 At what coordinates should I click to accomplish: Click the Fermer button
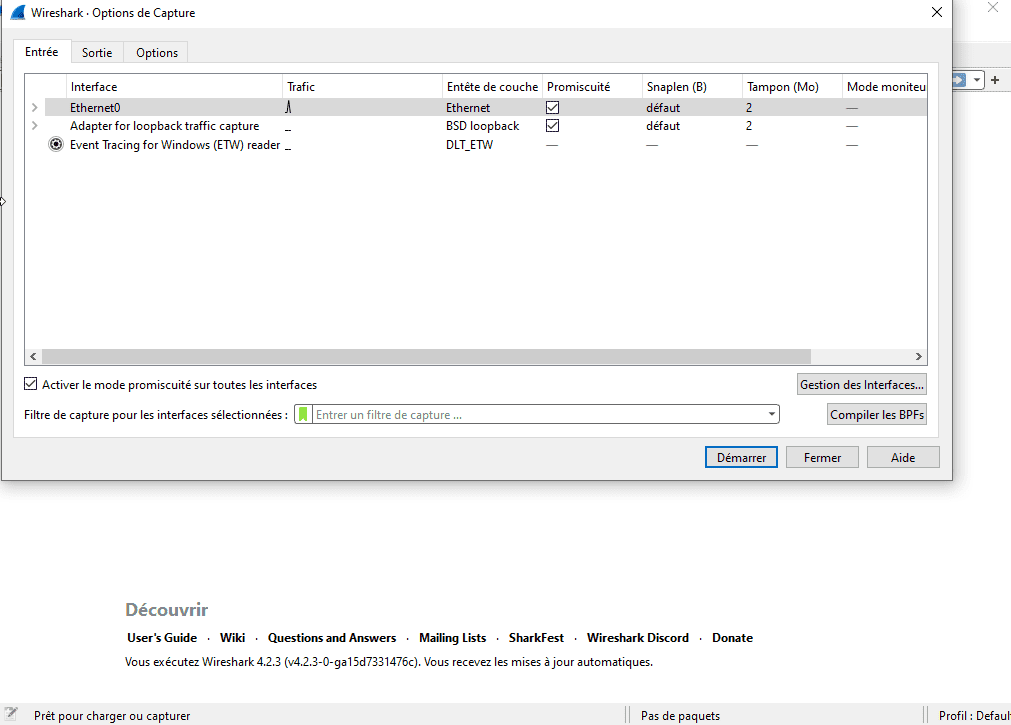click(x=823, y=457)
